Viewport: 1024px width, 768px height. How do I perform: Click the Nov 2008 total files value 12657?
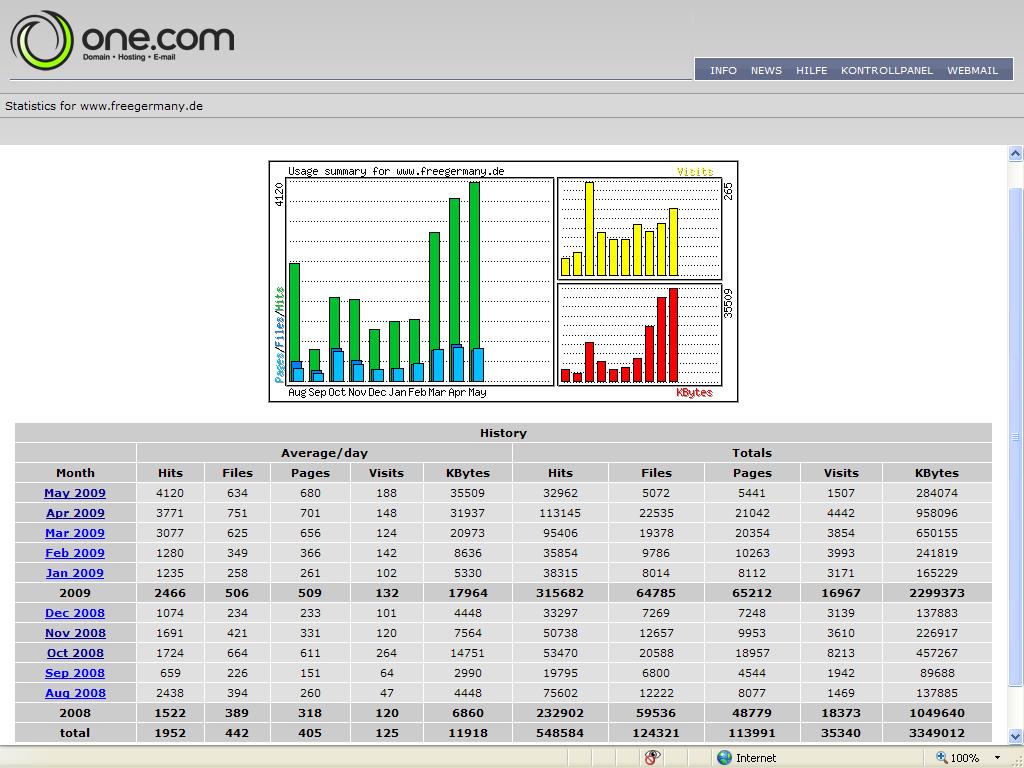(x=656, y=633)
